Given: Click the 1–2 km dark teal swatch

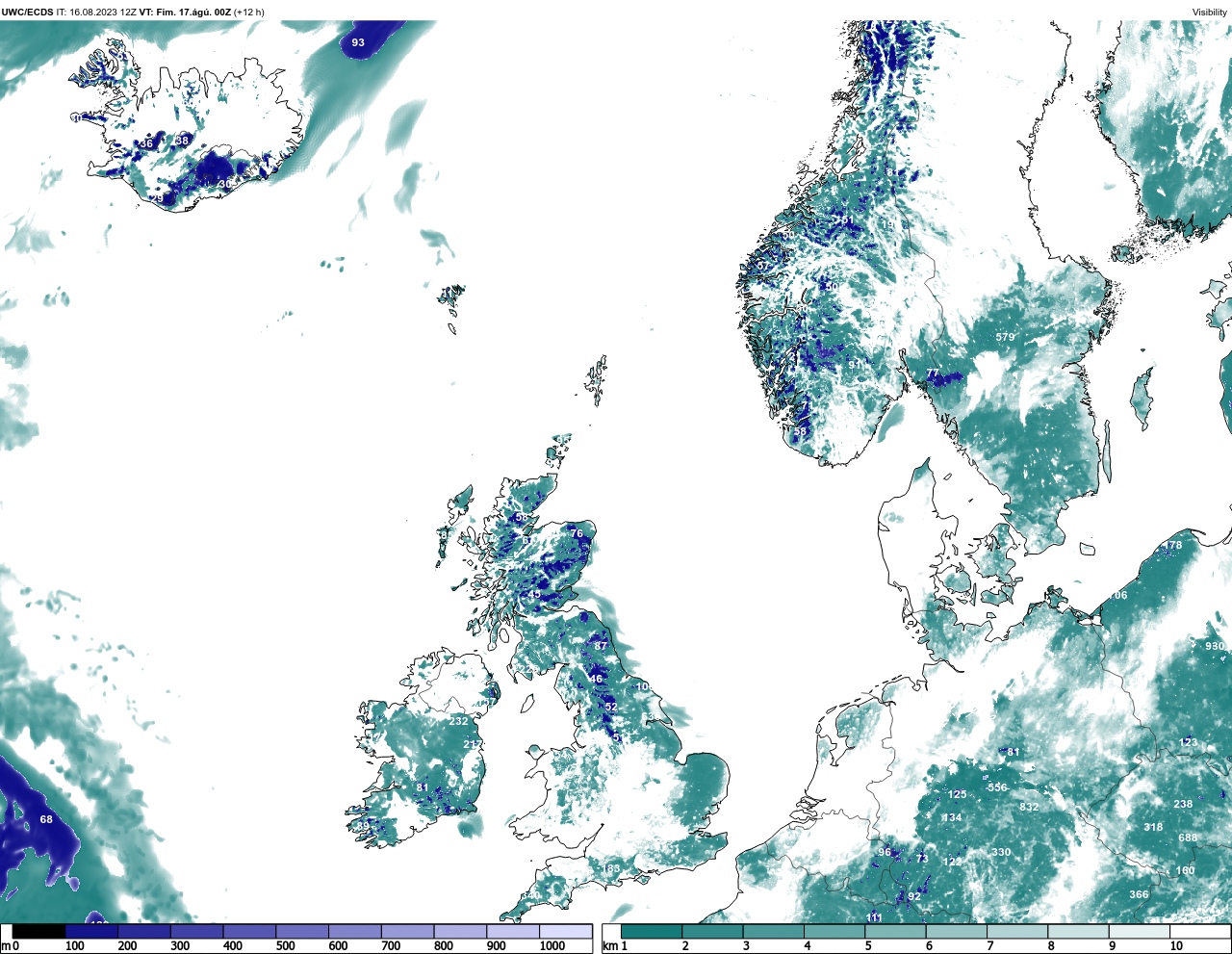Looking at the screenshot, I should pyautogui.click(x=652, y=932).
